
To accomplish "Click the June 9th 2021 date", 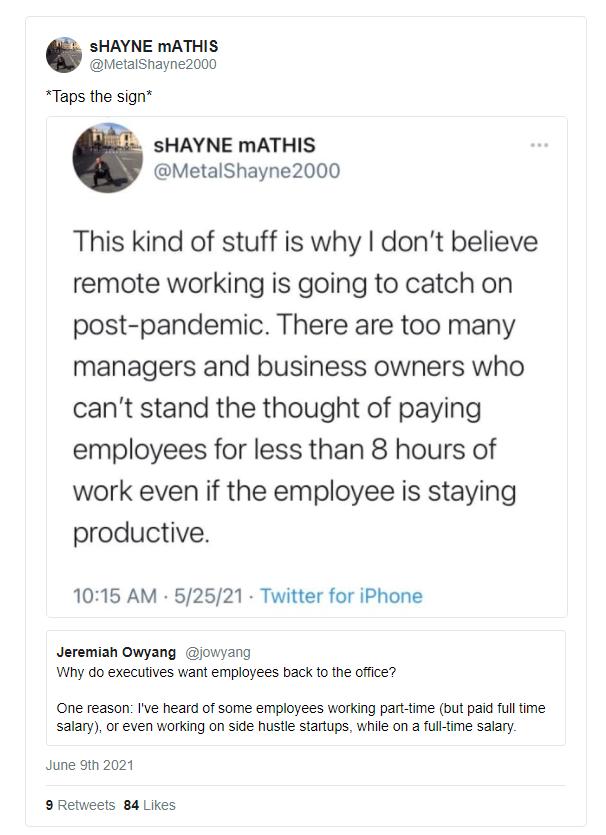I will coord(89,765).
